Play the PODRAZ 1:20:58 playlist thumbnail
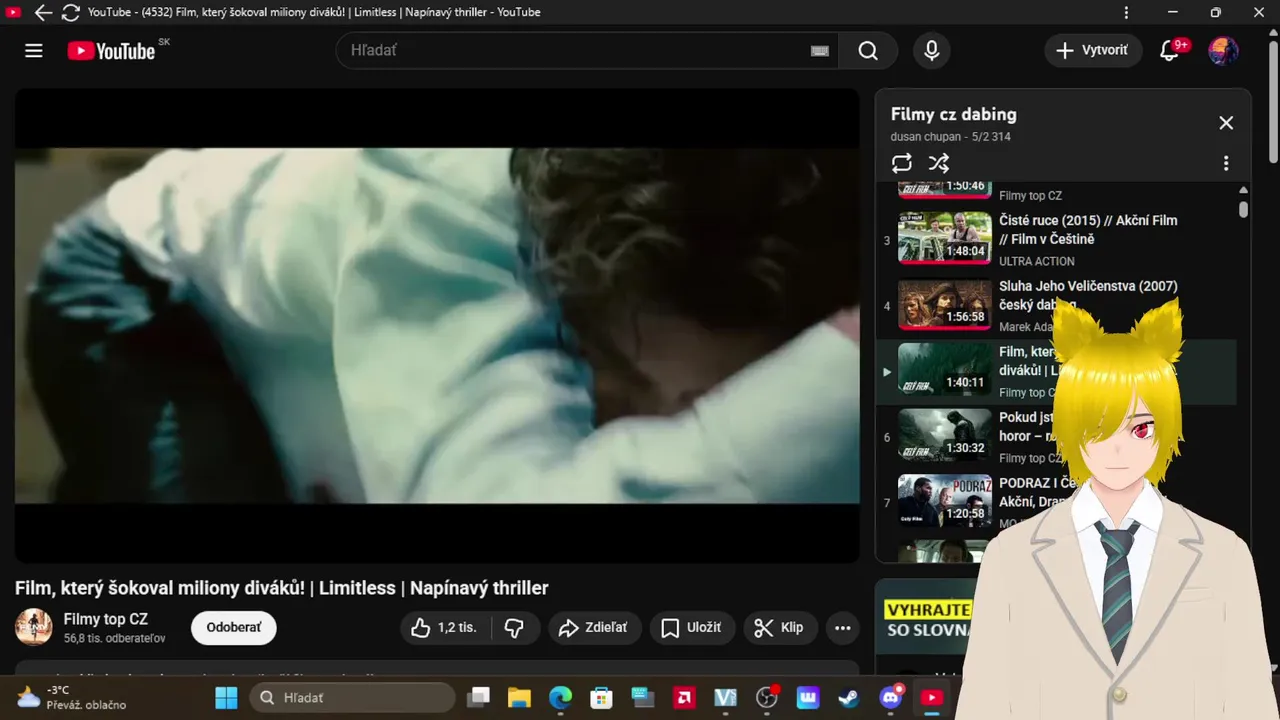This screenshot has height=720, width=1280. pyautogui.click(x=945, y=501)
